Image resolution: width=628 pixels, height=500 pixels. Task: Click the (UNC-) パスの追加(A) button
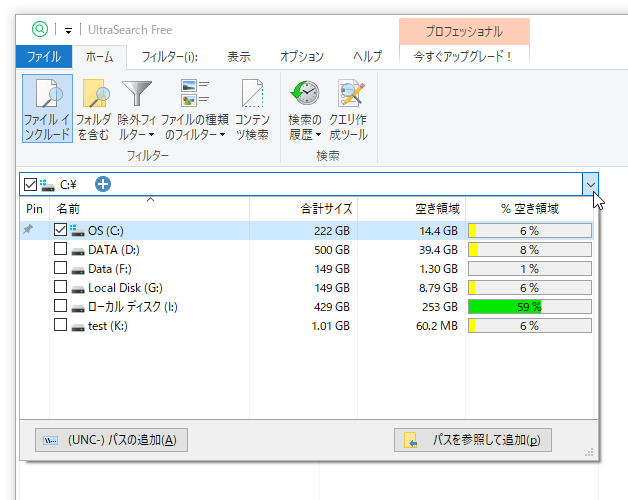111,440
